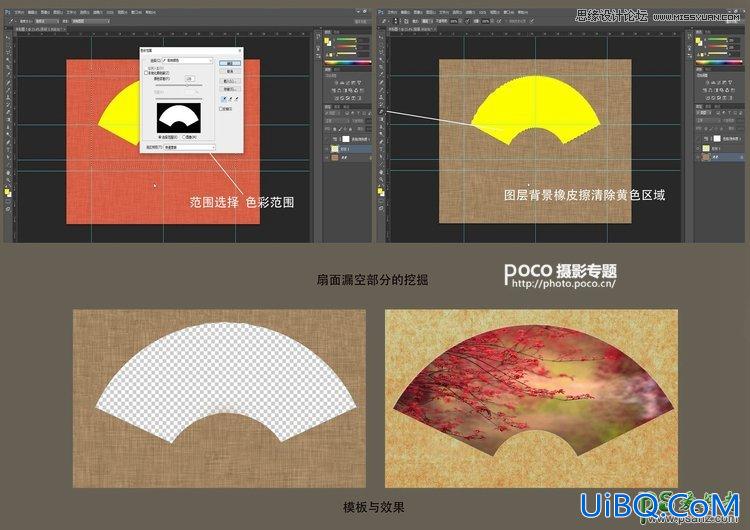
Task: Hide layer 1 in left screenshot Layers panel
Action: (327, 149)
